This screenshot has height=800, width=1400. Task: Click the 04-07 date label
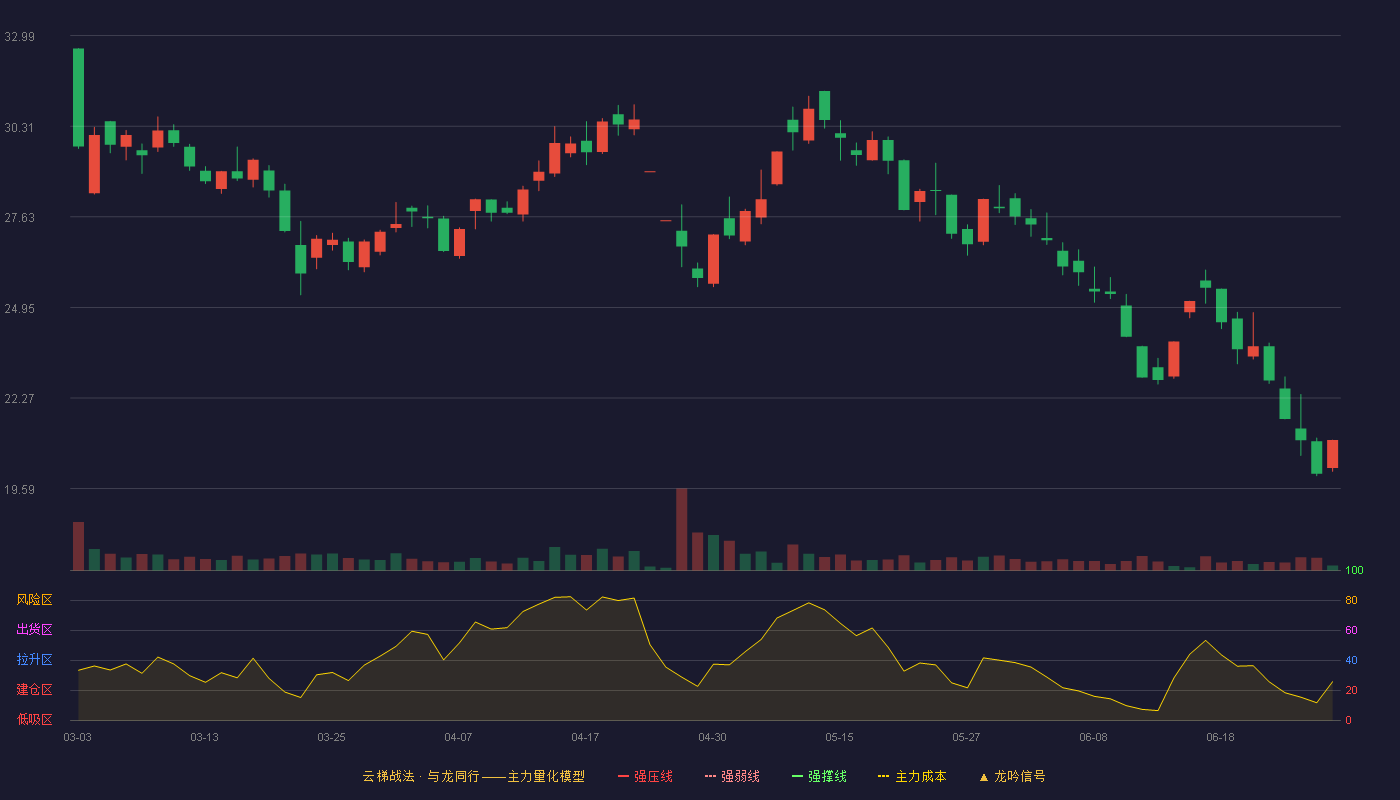[459, 737]
